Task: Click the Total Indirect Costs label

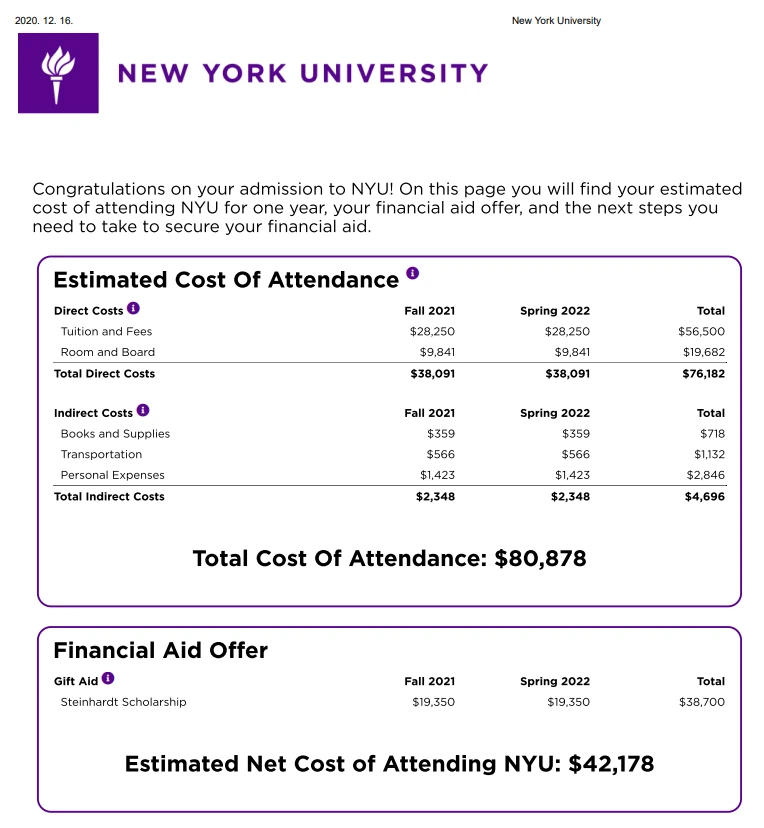Action: click(109, 497)
